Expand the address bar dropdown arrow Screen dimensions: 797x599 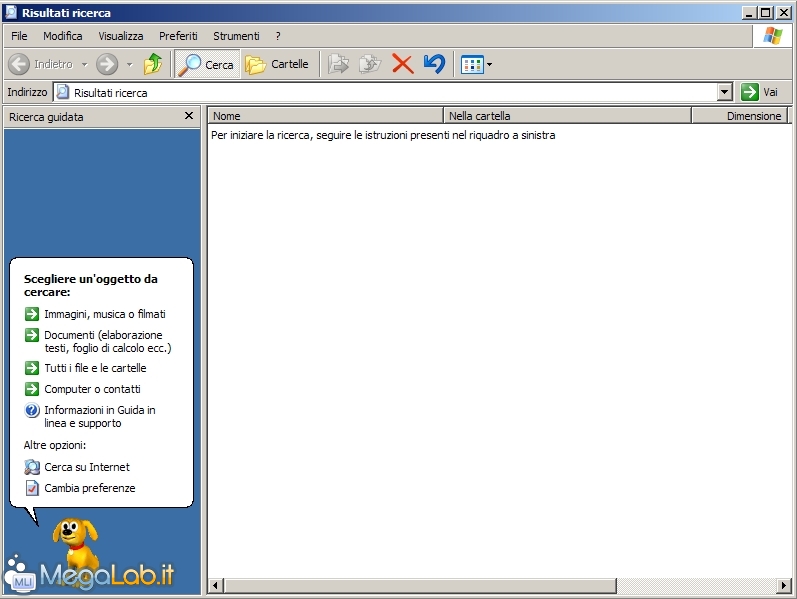[725, 92]
